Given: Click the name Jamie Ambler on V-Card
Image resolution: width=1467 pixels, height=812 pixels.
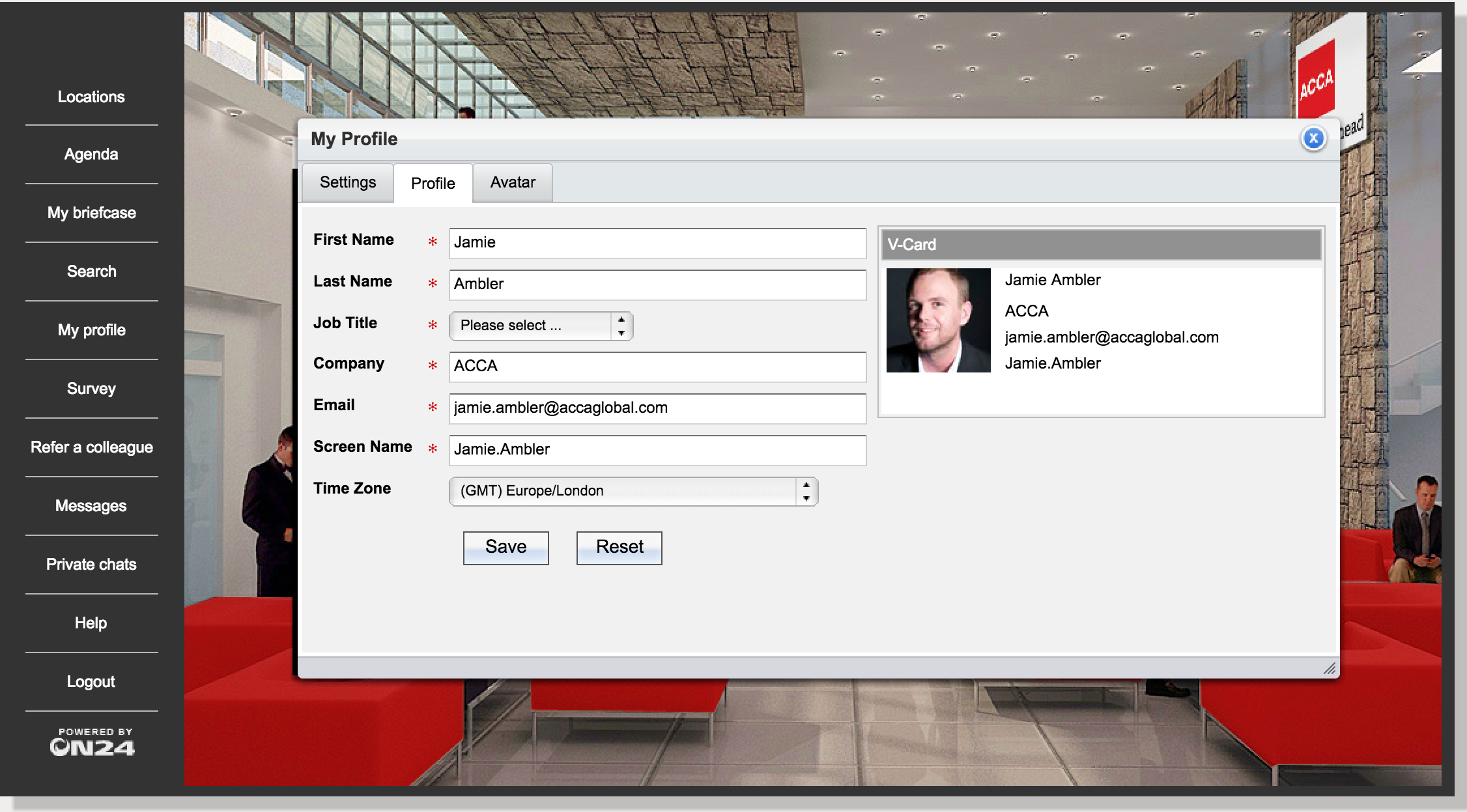Looking at the screenshot, I should [1053, 280].
